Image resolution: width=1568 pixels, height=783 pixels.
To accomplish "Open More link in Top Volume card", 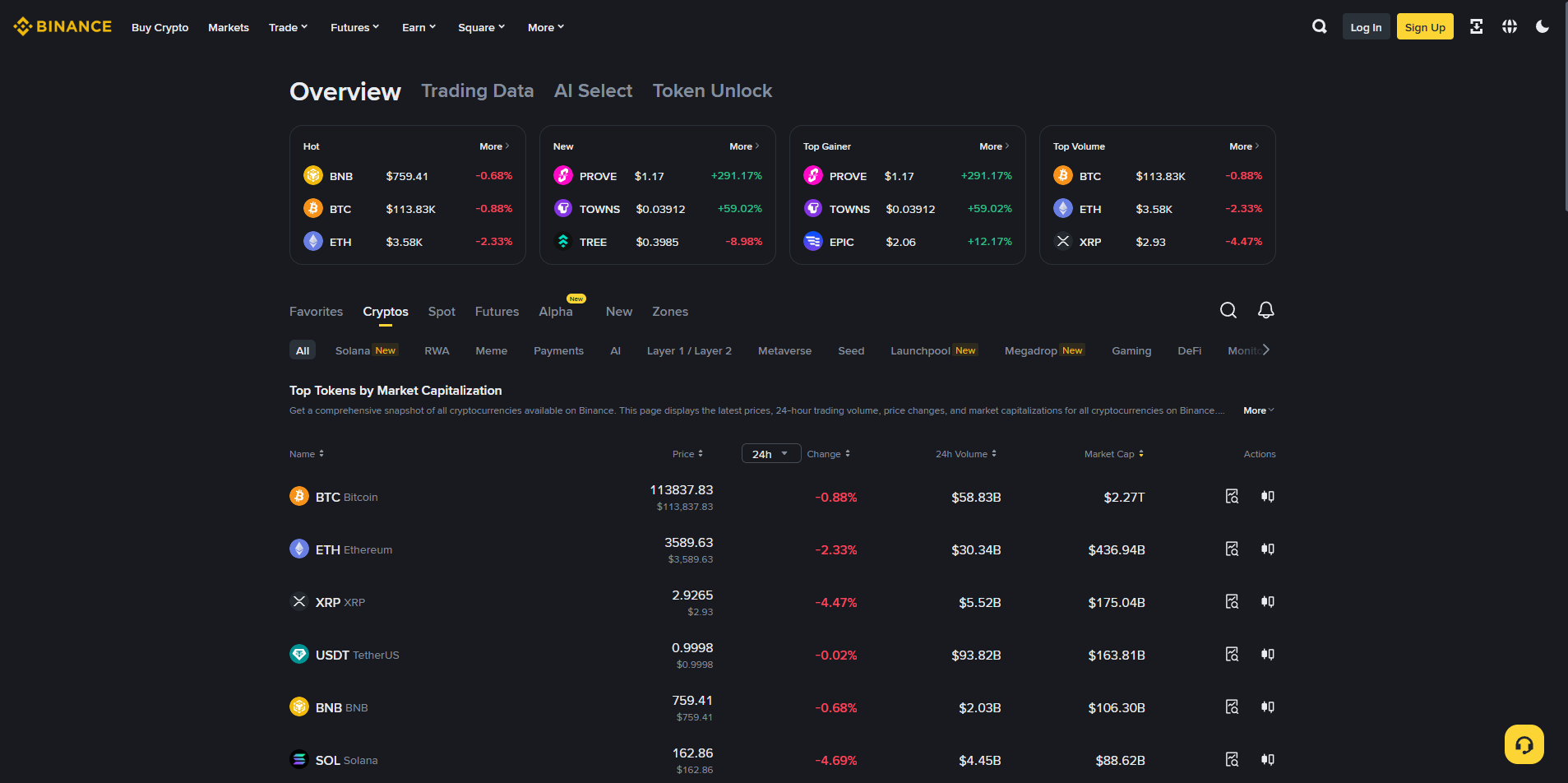I will click(1245, 146).
